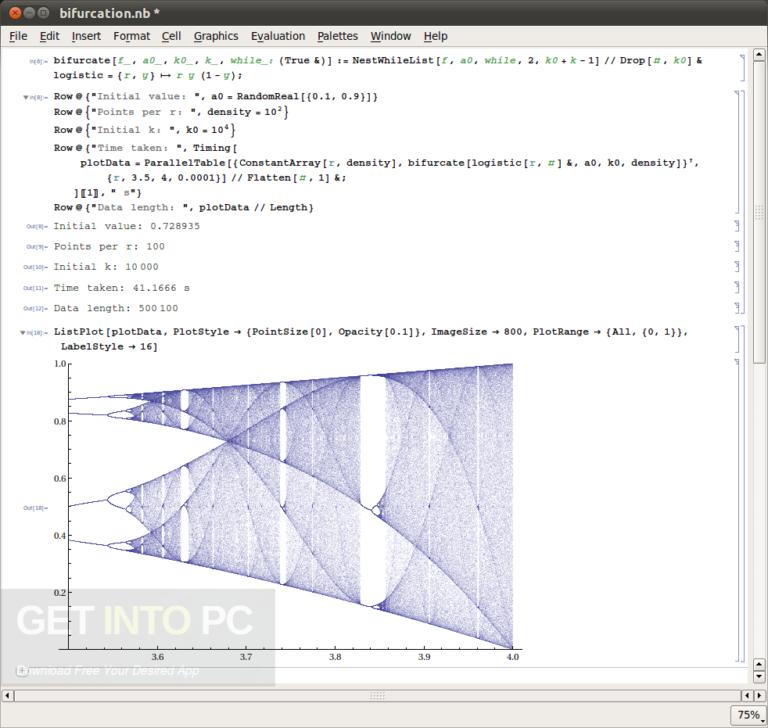768x728 pixels.
Task: Select cell bracket of the ListPlot input
Action: (x=737, y=339)
